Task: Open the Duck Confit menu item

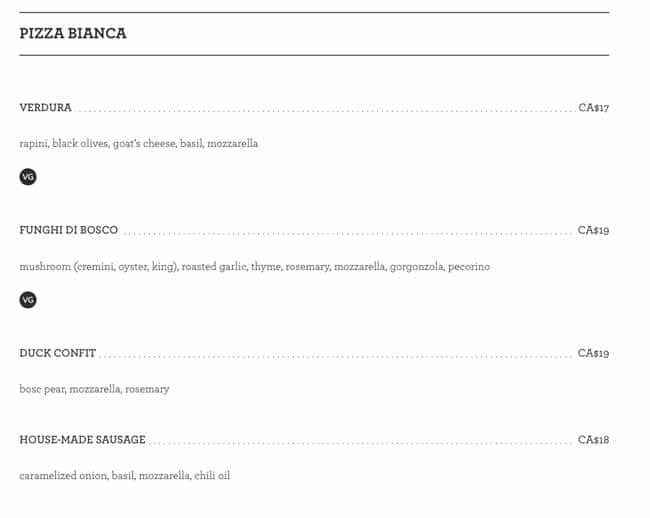Action: [58, 354]
